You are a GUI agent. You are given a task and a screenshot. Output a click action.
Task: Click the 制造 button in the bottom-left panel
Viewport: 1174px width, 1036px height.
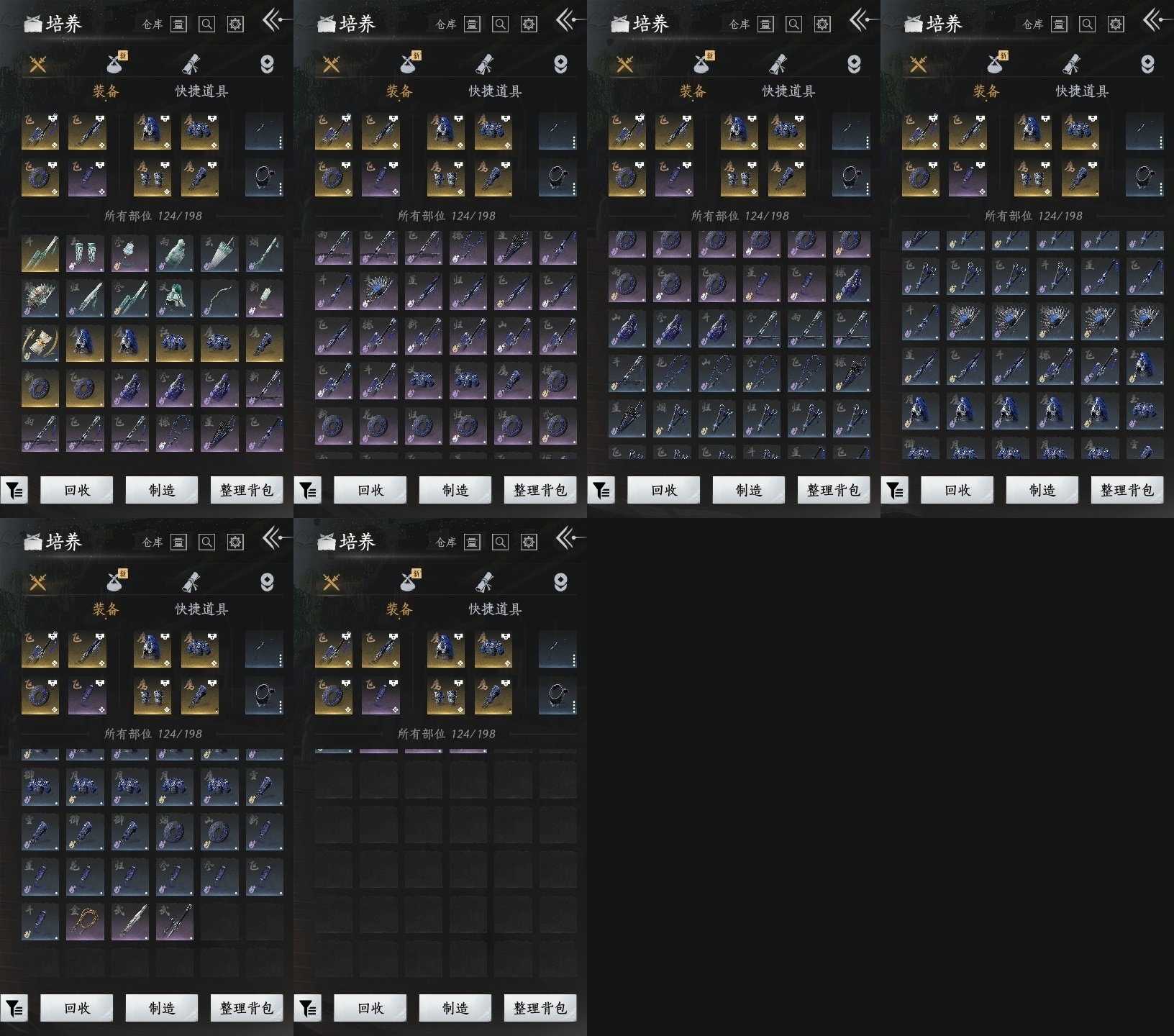tap(162, 1008)
